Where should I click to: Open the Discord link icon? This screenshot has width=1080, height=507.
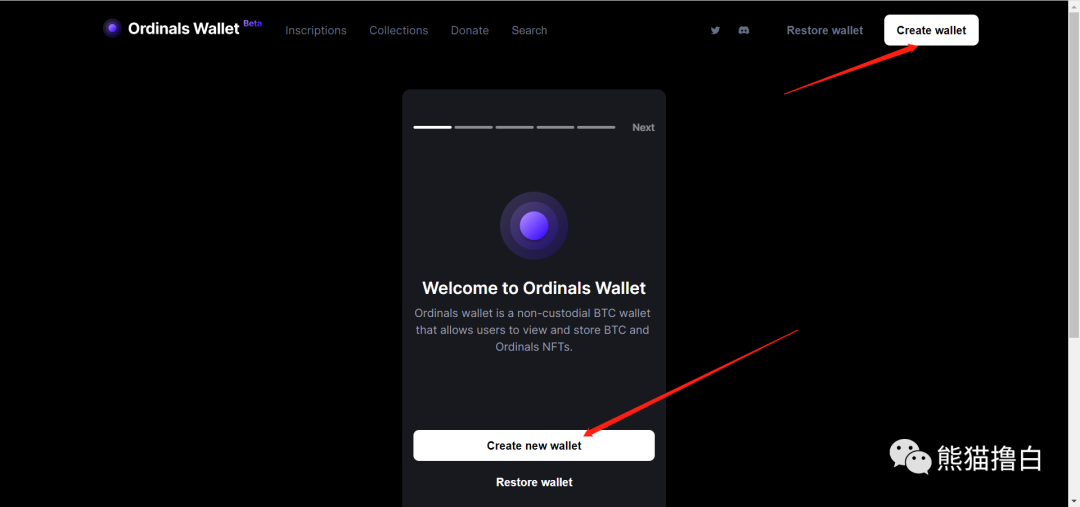(744, 30)
